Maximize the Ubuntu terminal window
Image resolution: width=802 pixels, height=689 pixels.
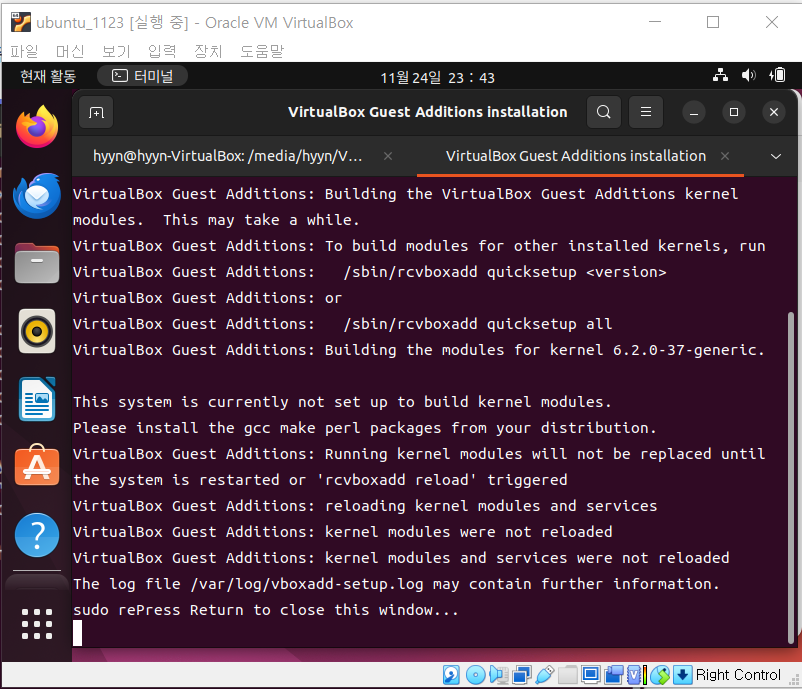[x=734, y=112]
